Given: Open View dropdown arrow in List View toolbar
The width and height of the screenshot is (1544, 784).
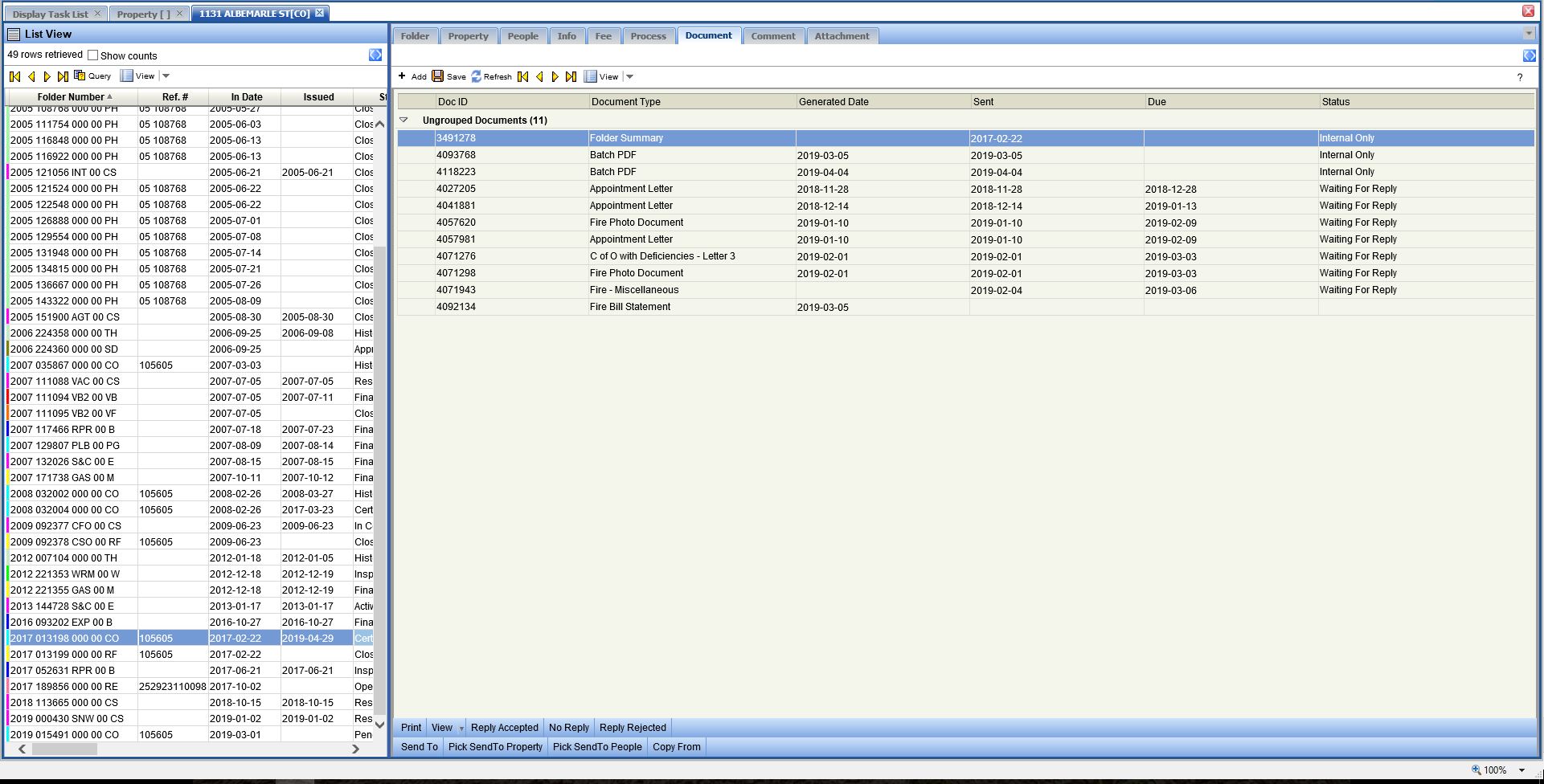Looking at the screenshot, I should coord(166,76).
